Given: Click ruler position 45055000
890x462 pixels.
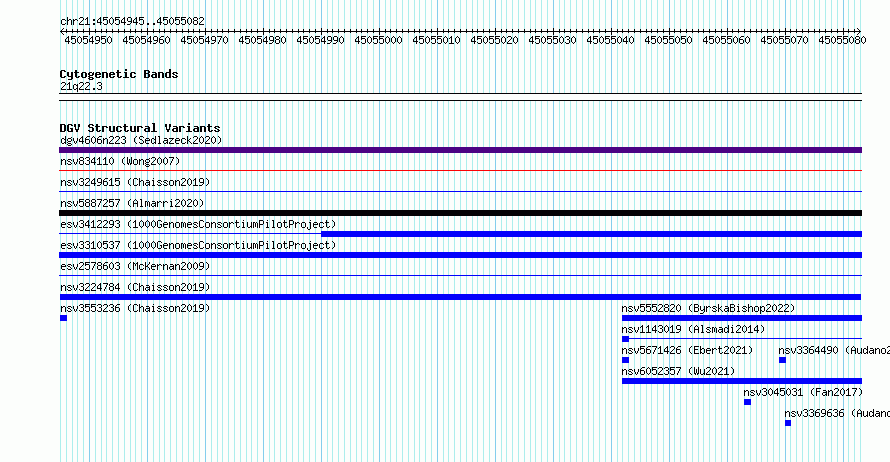Looking at the screenshot, I should [x=379, y=40].
